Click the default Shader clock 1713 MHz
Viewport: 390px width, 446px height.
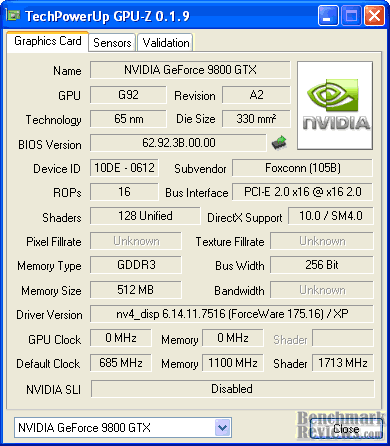343,363
